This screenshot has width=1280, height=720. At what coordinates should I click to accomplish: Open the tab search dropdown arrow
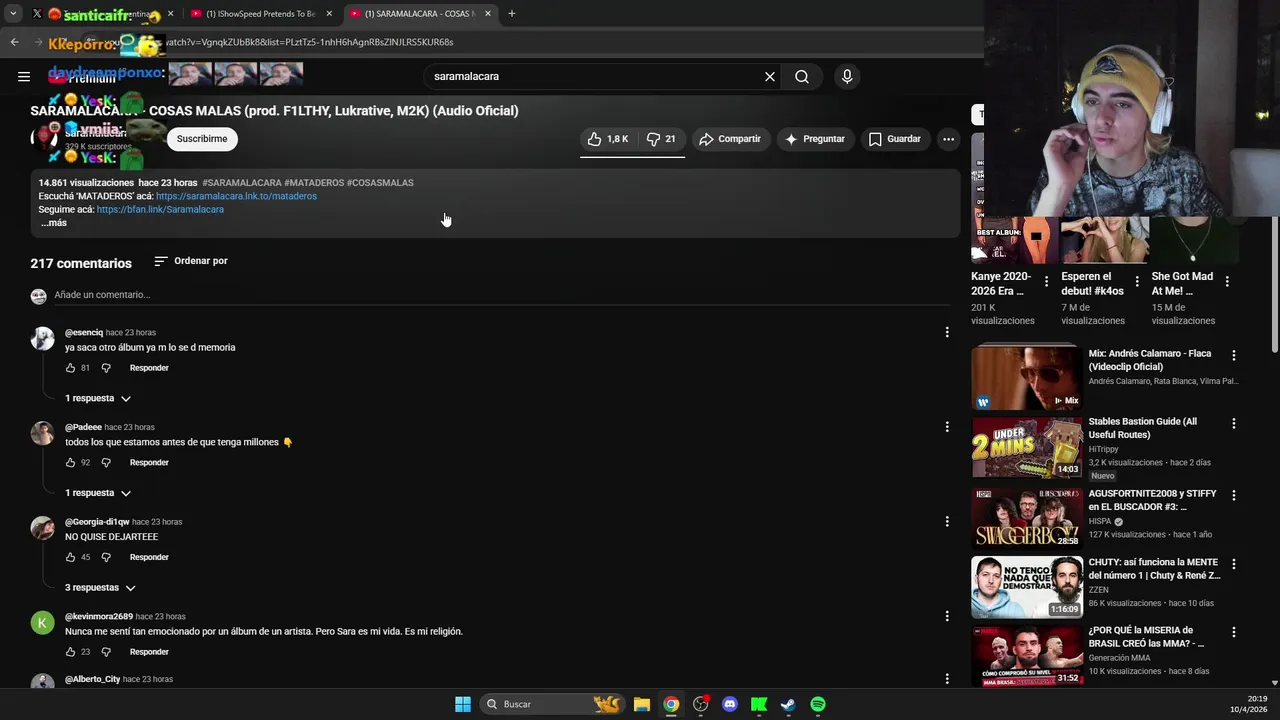[13, 14]
